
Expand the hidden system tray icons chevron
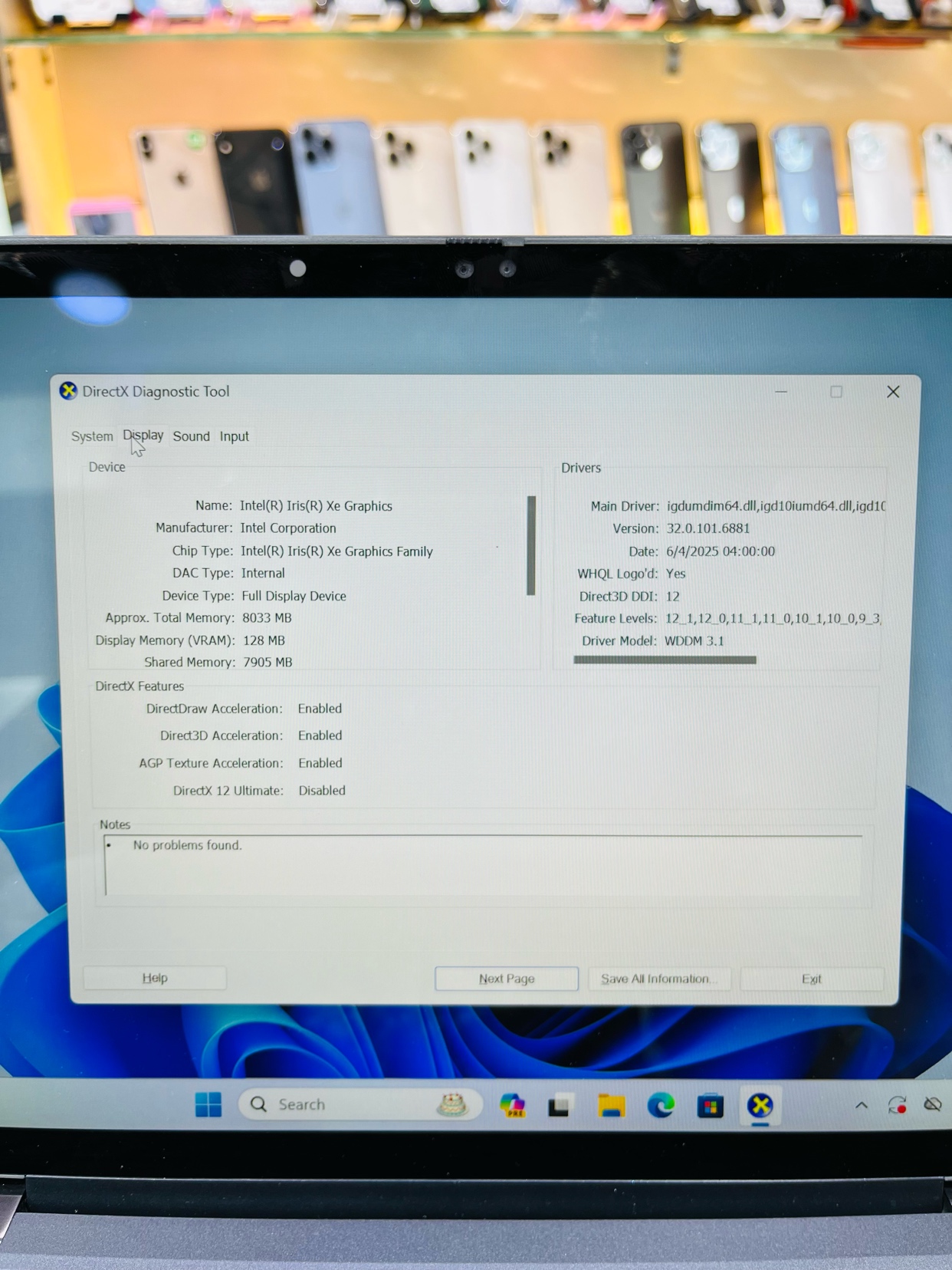click(862, 1105)
